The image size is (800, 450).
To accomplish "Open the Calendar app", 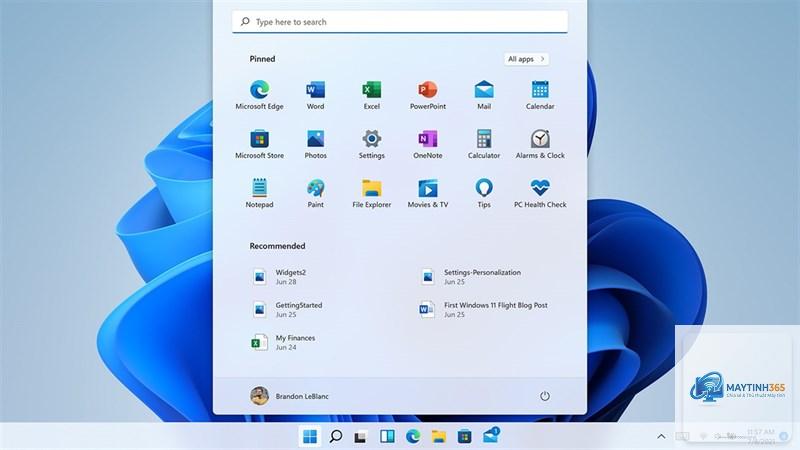I will 540,95.
